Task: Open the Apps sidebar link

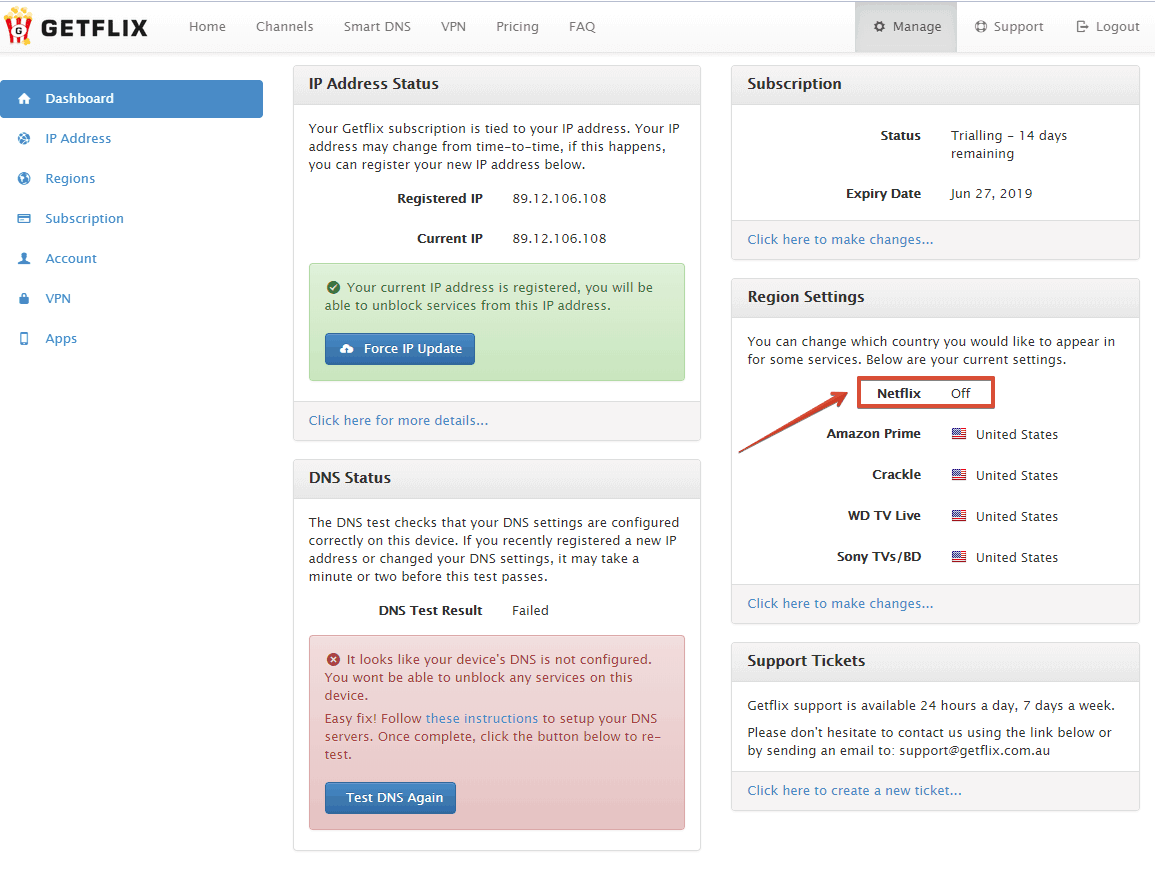Action: (x=61, y=339)
